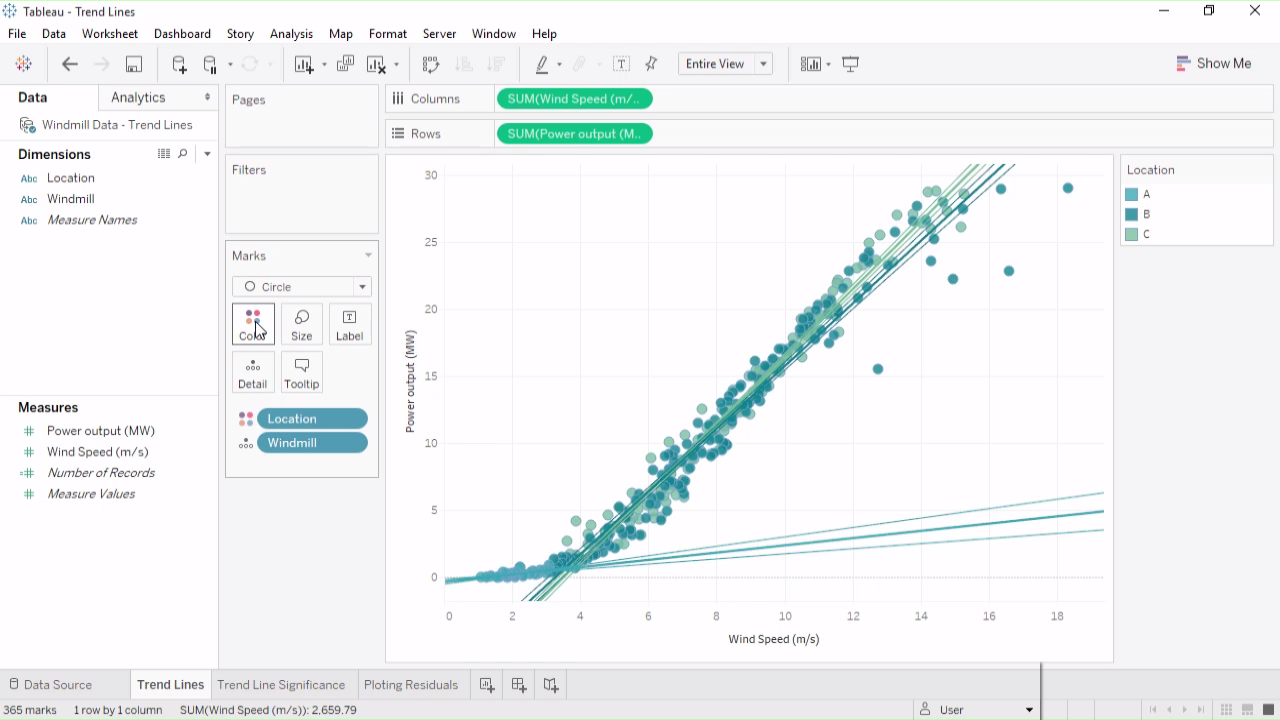Viewport: 1280px width, 720px height.
Task: Open the Clear Sheet dropdown arrow
Action: [x=396, y=65]
